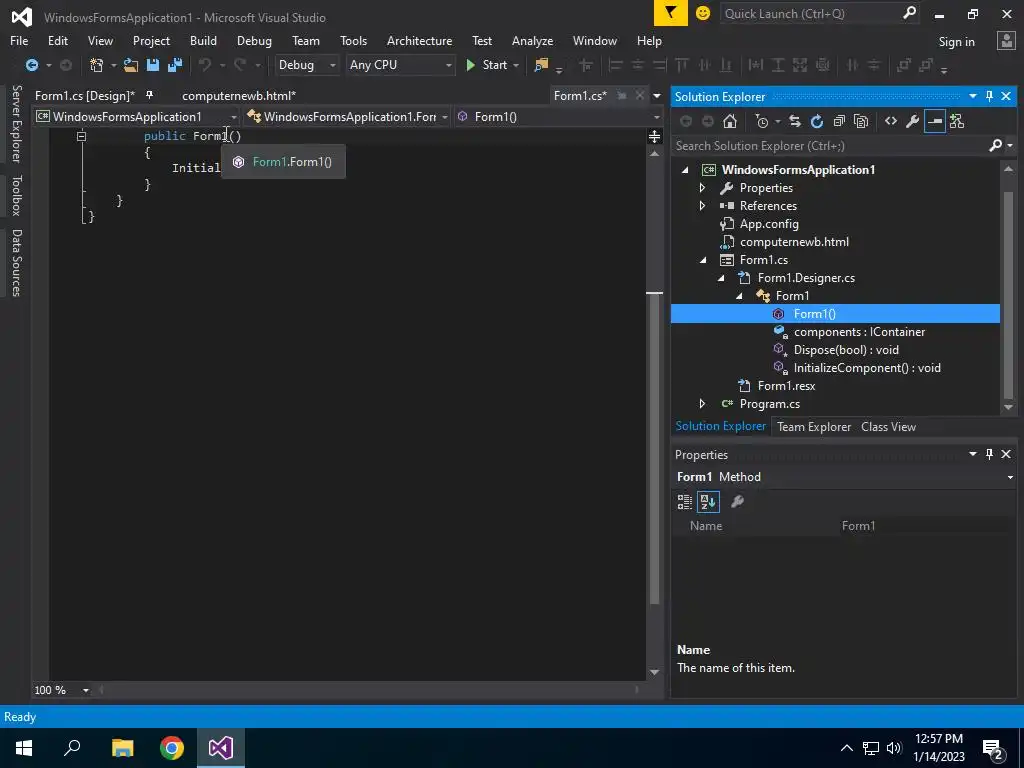
Task: Open the WindowsFormsApplication1.Form1 type dropdown in editor
Action: tap(347, 117)
